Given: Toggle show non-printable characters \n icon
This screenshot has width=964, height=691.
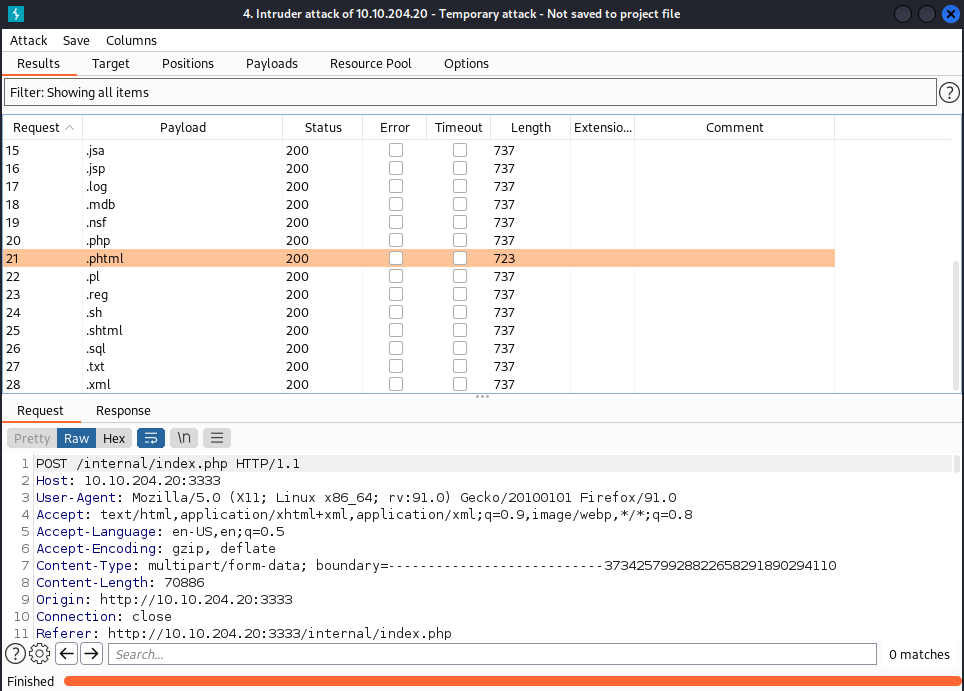Looking at the screenshot, I should pyautogui.click(x=184, y=438).
